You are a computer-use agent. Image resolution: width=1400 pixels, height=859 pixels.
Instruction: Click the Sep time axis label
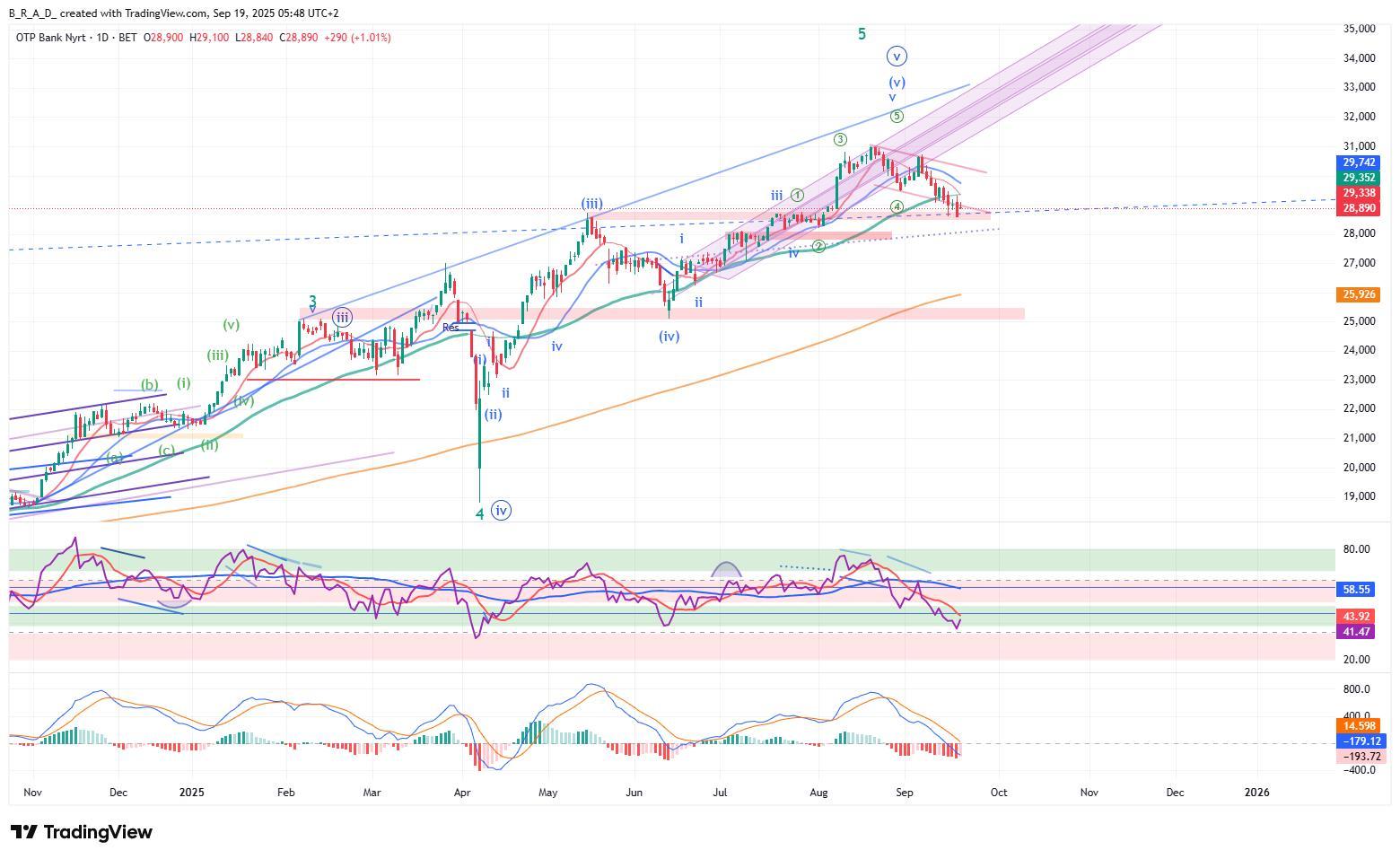click(905, 793)
